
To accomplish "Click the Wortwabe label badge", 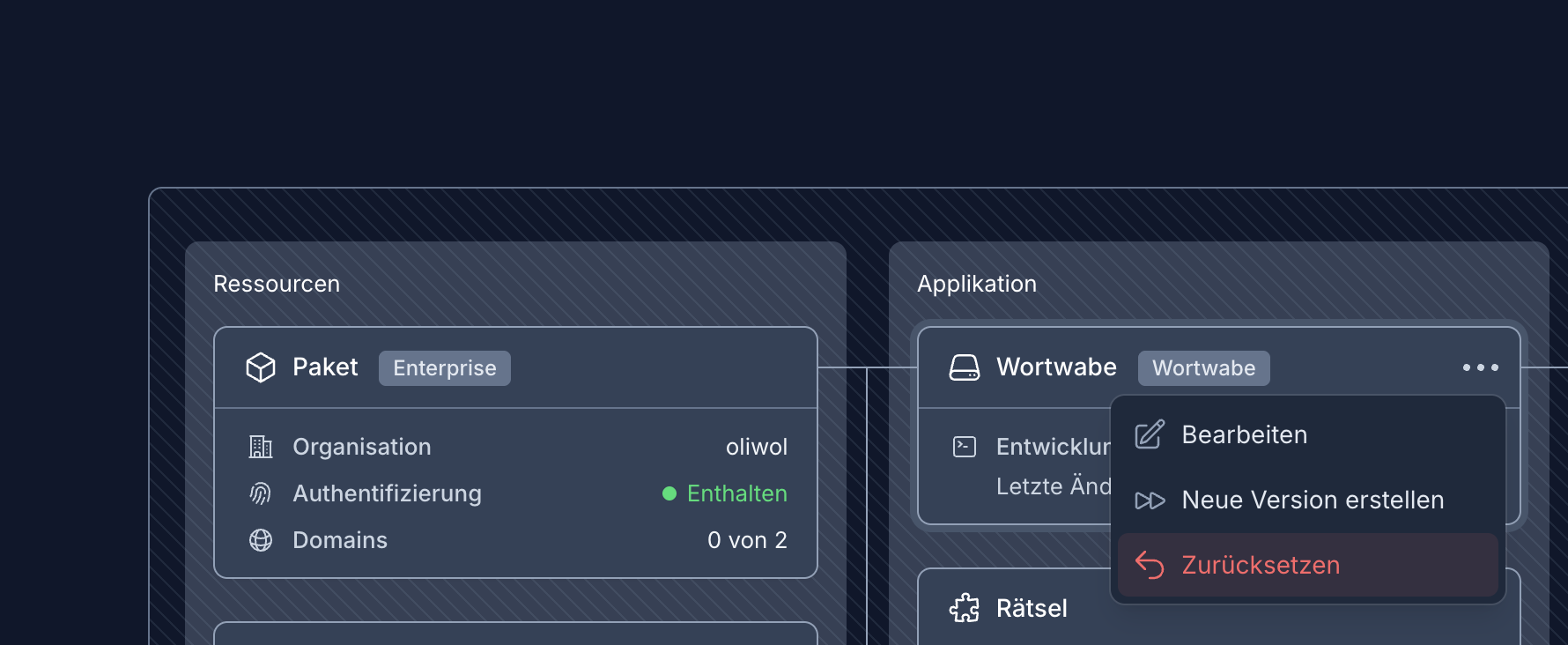I will pos(1203,368).
